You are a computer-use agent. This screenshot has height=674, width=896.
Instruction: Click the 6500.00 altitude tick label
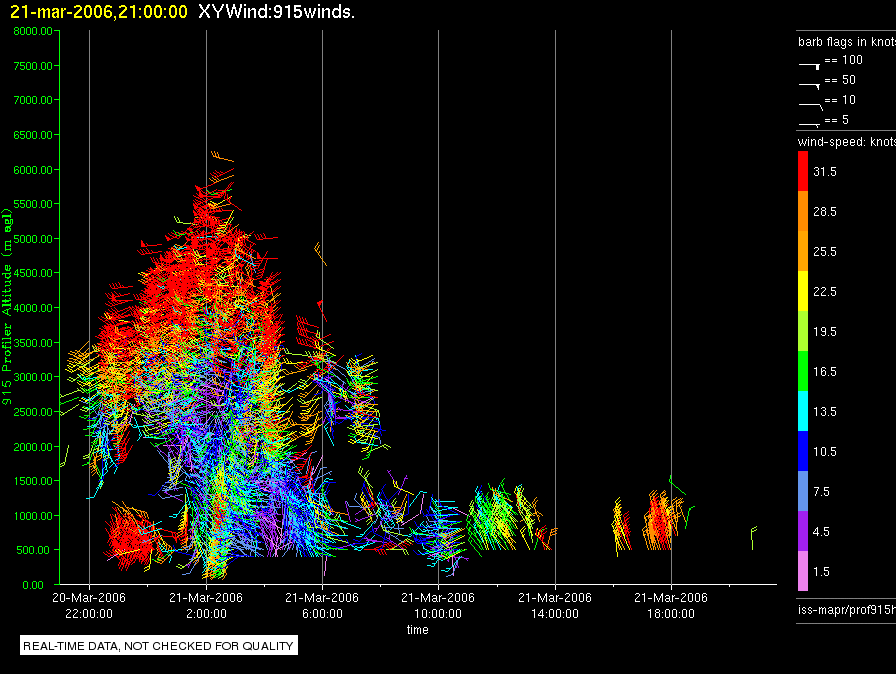33,135
